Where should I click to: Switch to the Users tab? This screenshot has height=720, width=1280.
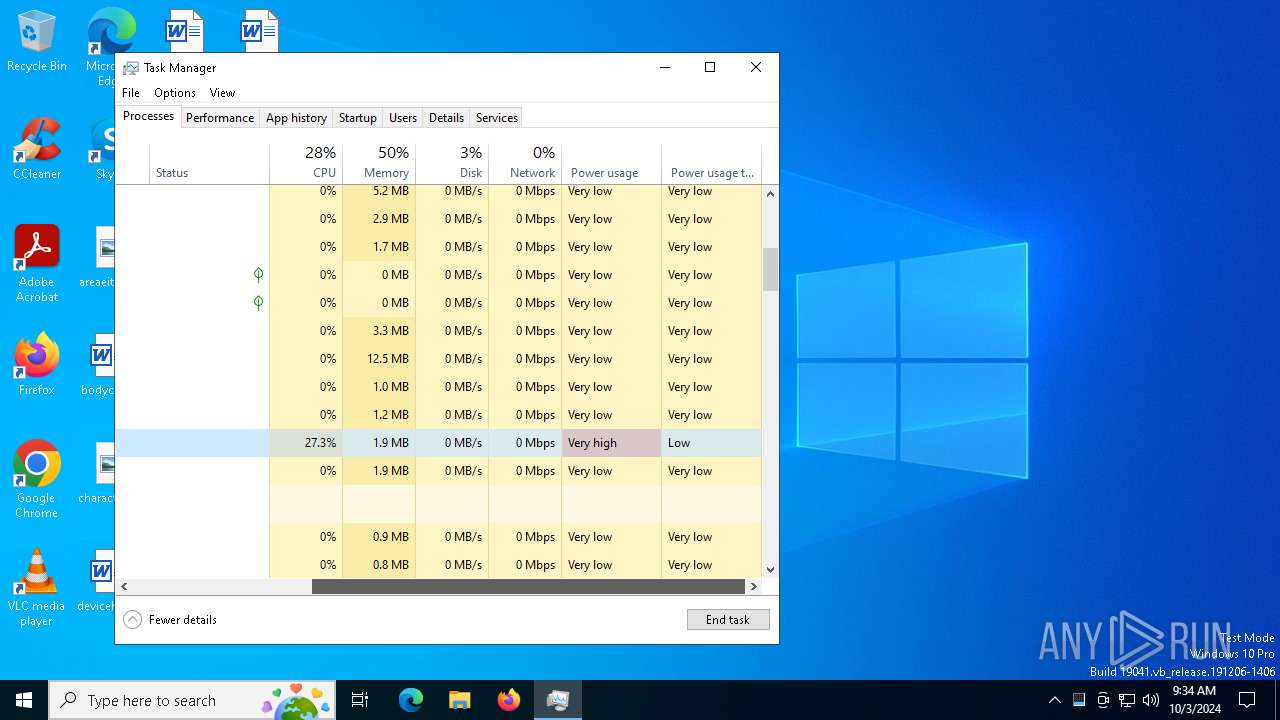(403, 117)
